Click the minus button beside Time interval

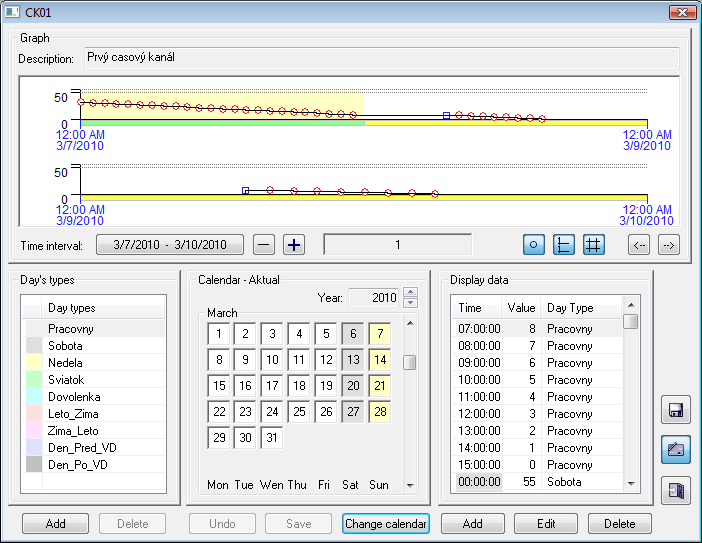263,245
